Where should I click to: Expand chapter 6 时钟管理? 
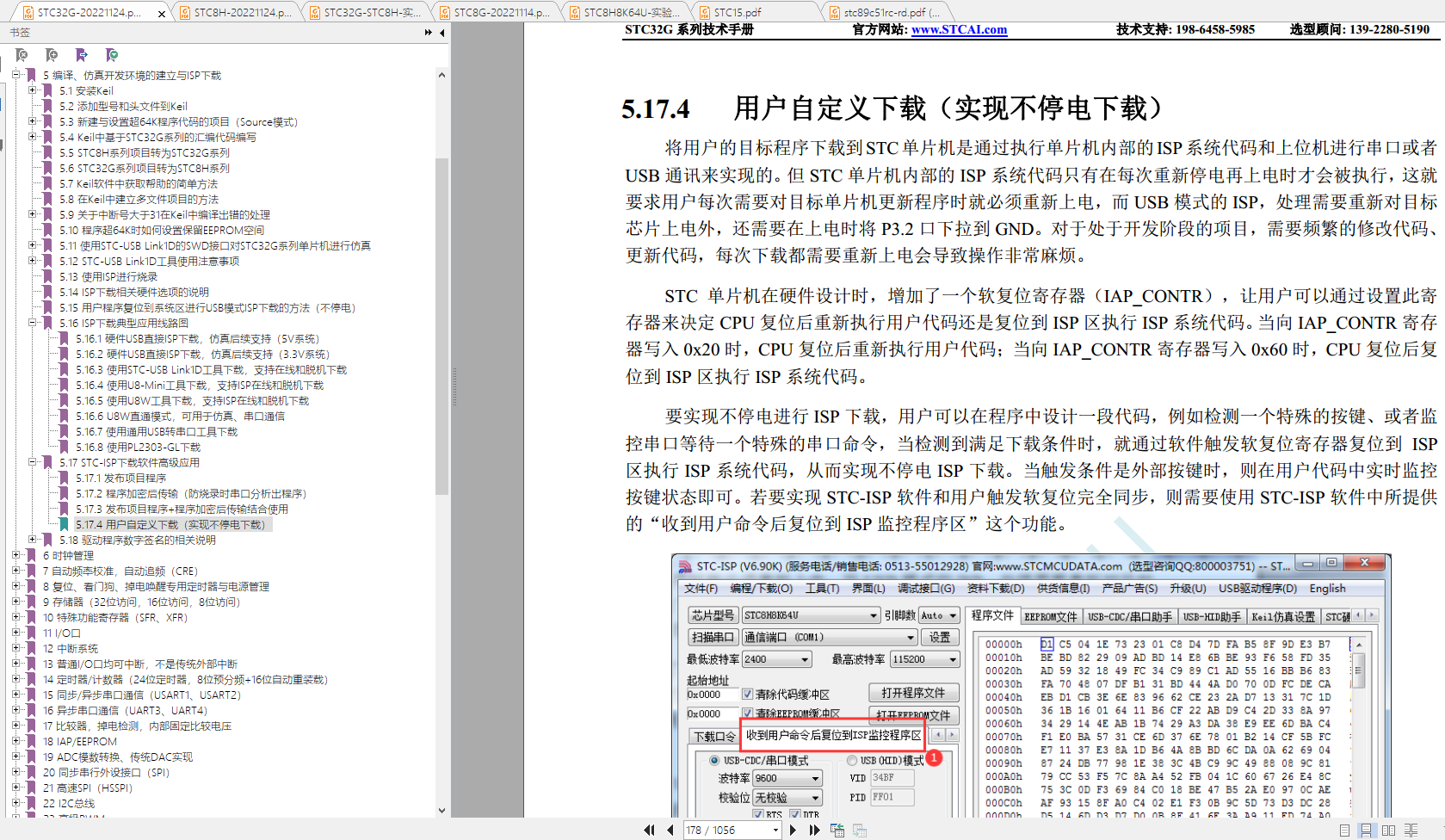15,555
